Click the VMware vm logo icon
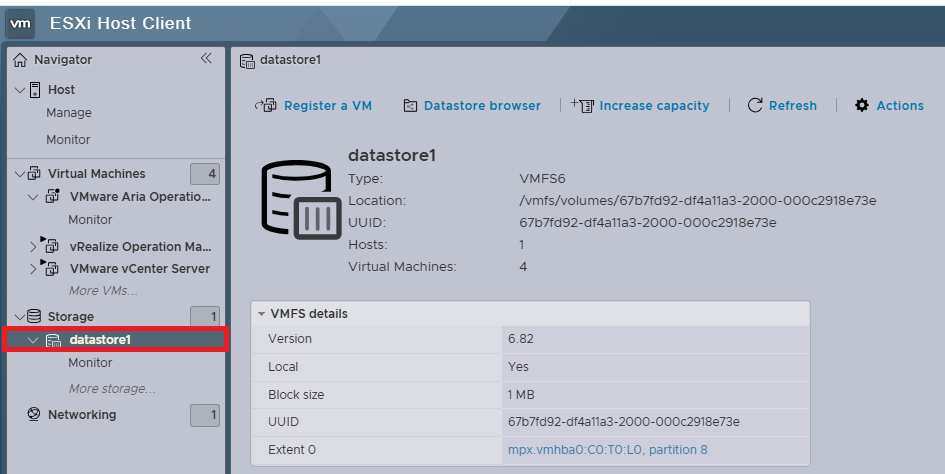This screenshot has width=945, height=474. 20,24
